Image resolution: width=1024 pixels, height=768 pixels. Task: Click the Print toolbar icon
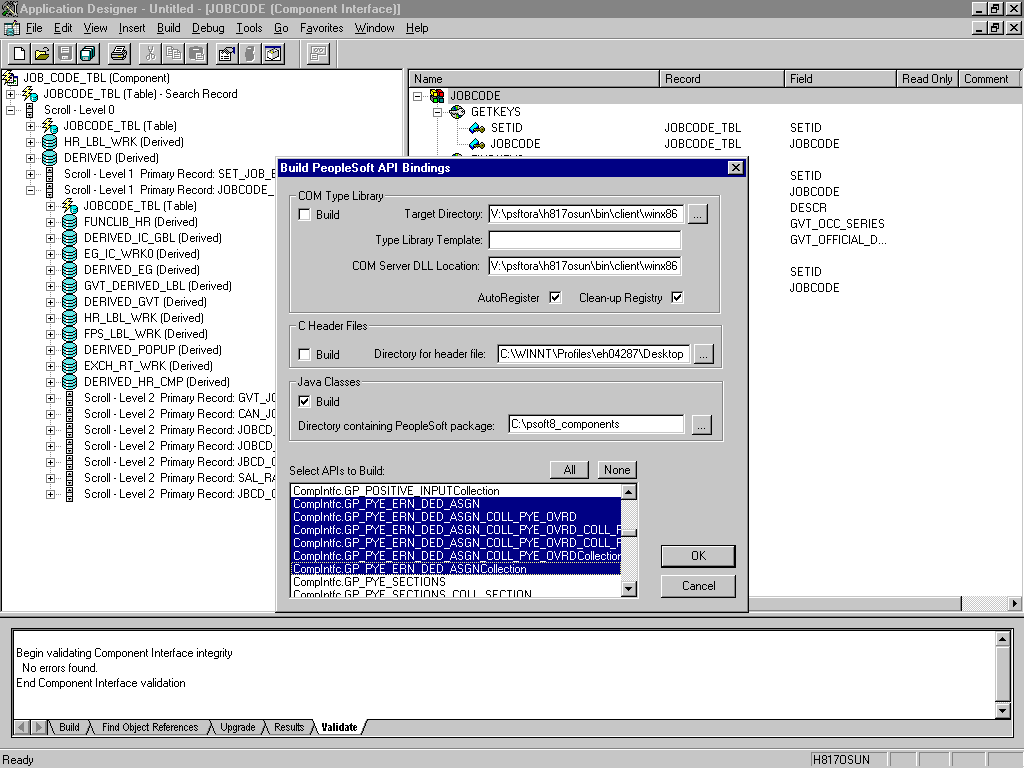point(119,54)
